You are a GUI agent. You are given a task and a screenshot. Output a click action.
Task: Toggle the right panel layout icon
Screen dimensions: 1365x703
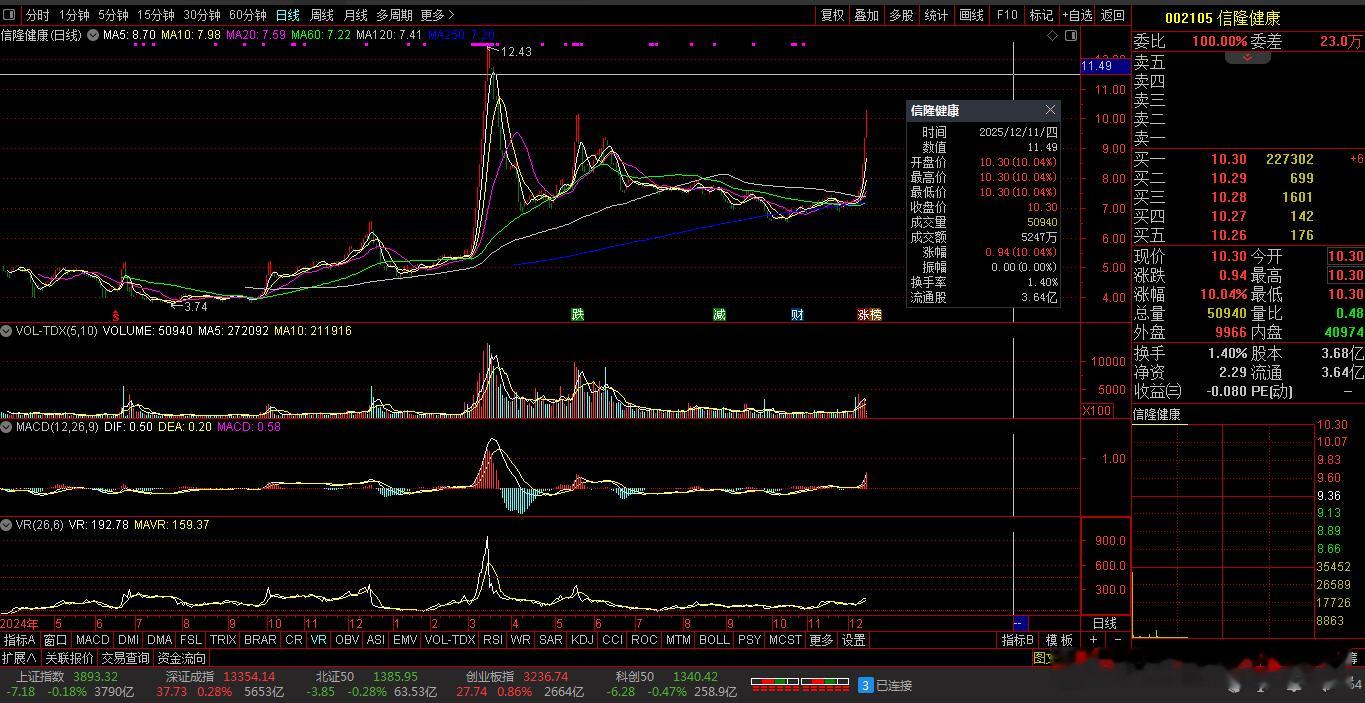pos(1071,35)
